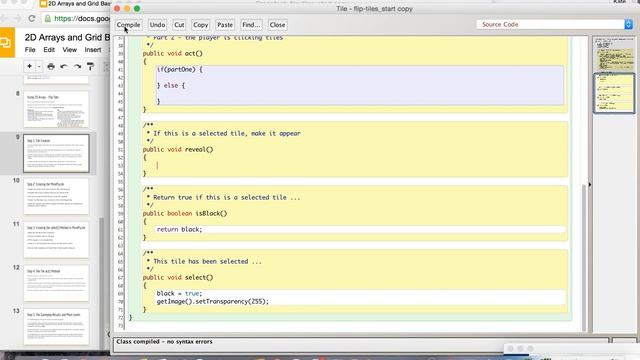640x360 pixels.
Task: Expand the new slide layout dropdown arrow
Action: coord(39,66)
